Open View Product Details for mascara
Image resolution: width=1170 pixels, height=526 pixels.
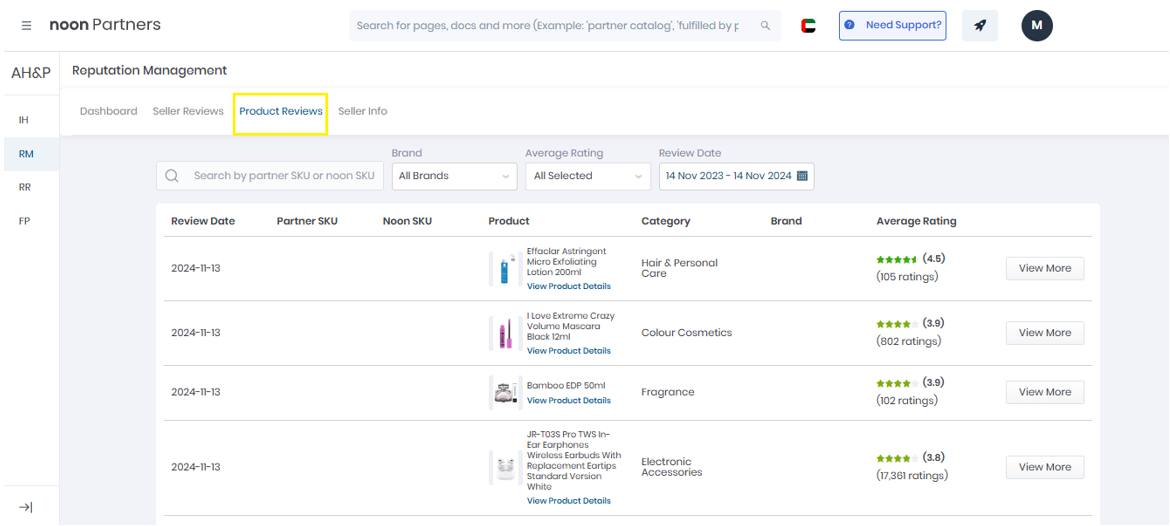click(x=569, y=351)
